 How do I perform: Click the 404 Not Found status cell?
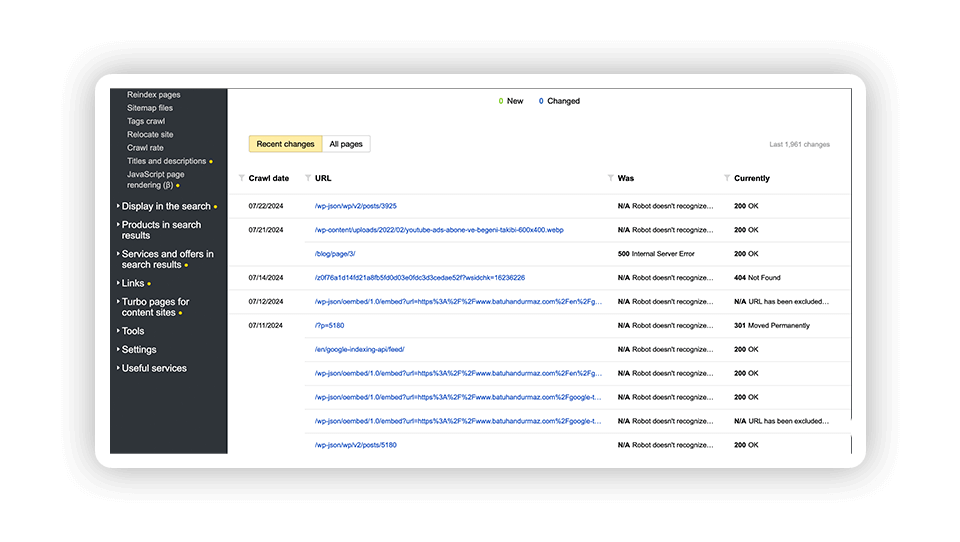click(757, 277)
